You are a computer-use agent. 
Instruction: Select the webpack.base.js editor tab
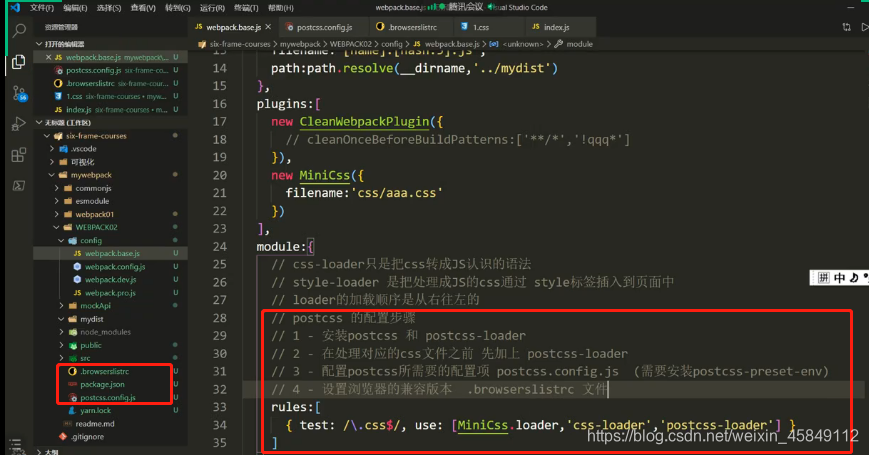[233, 27]
